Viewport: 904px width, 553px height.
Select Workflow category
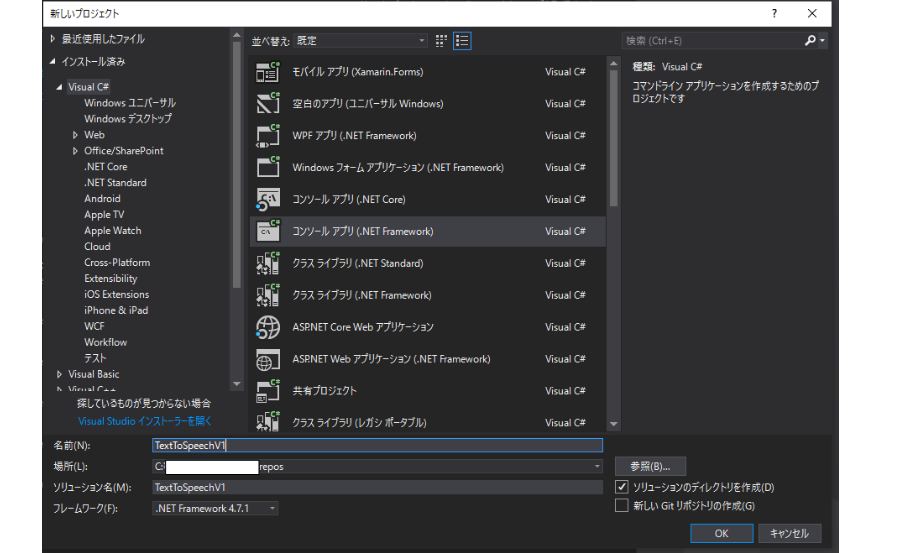point(106,343)
